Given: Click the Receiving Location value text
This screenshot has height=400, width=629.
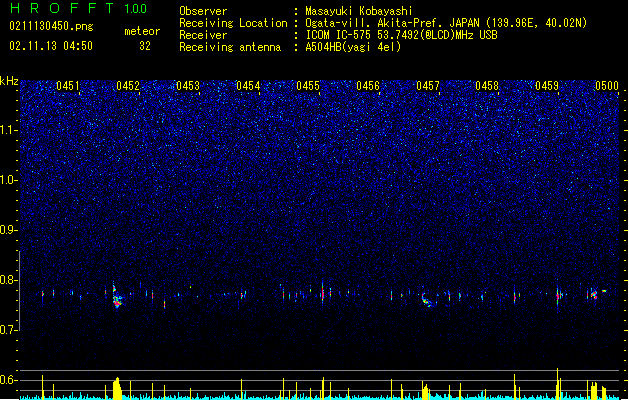Looking at the screenshot, I should pos(446,23).
